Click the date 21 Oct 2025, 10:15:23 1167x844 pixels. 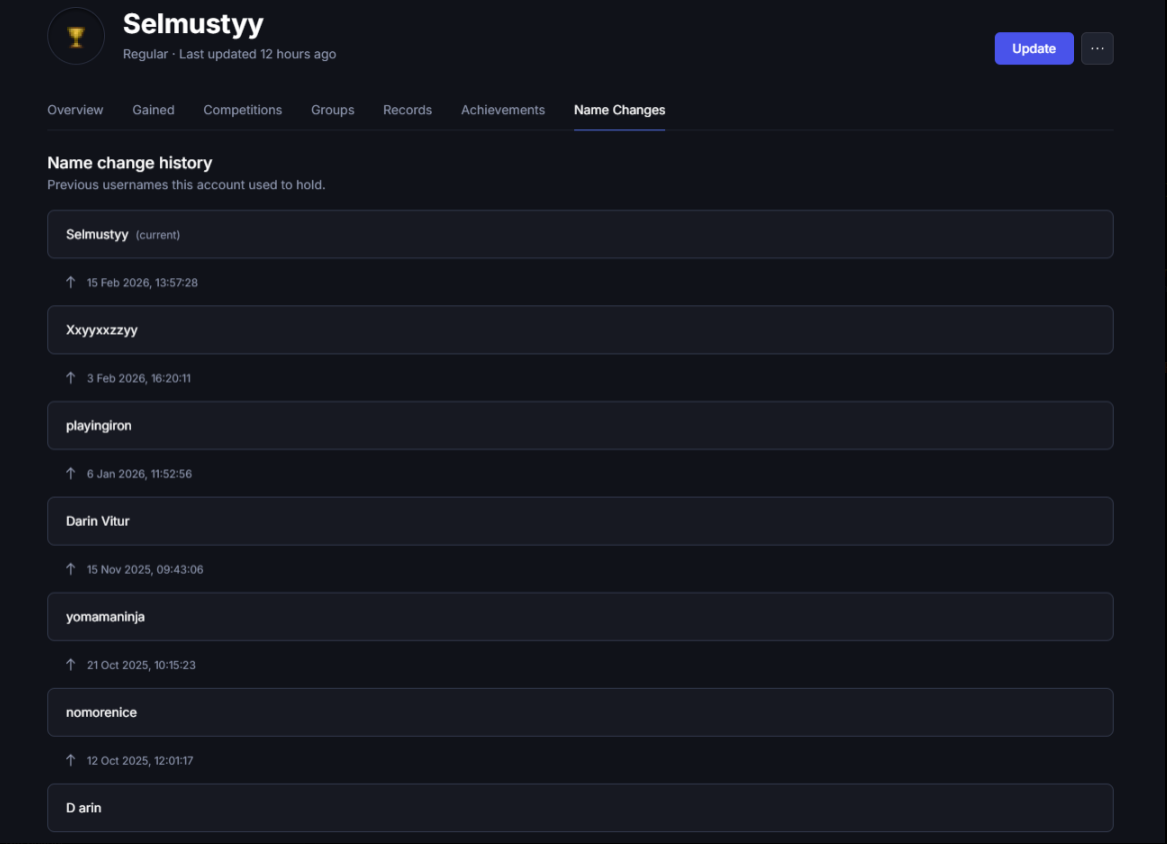pyautogui.click(x=141, y=665)
